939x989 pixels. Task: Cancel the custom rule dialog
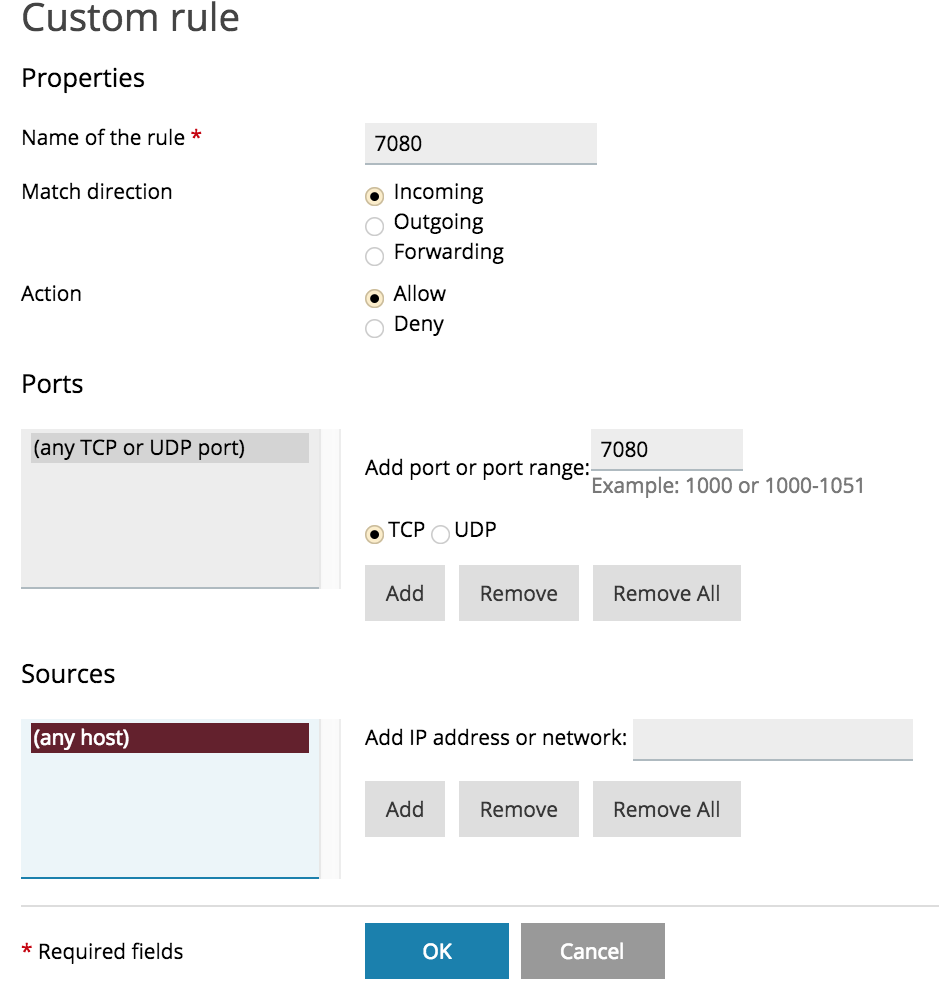[592, 951]
